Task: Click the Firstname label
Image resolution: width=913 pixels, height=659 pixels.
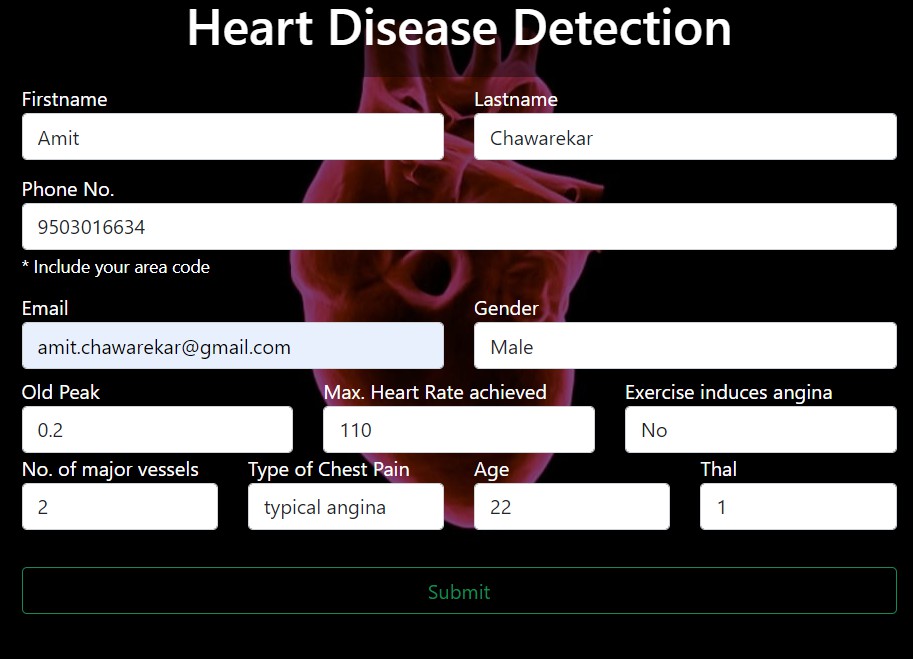Action: pos(65,100)
